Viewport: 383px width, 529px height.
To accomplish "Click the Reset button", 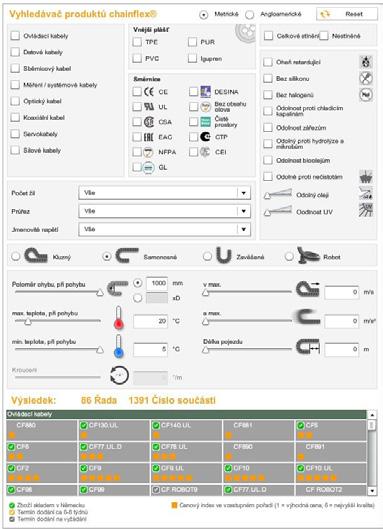I will click(x=347, y=14).
